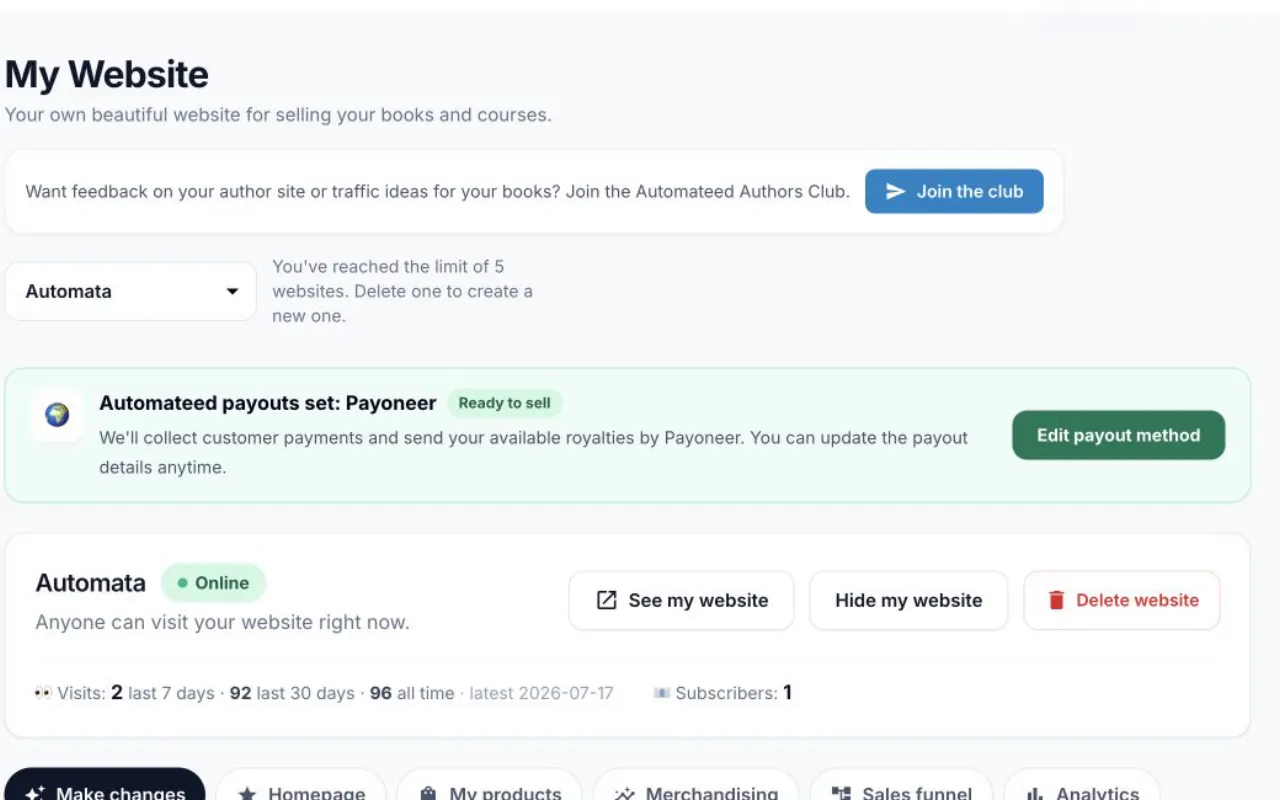Click the Delete website button

pos(1122,600)
